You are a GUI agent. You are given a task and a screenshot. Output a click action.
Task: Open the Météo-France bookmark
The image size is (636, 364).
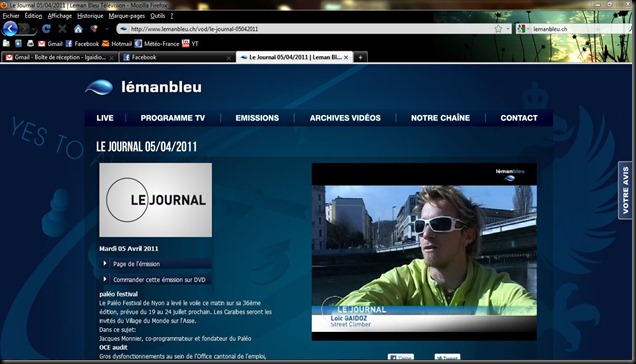coord(157,43)
